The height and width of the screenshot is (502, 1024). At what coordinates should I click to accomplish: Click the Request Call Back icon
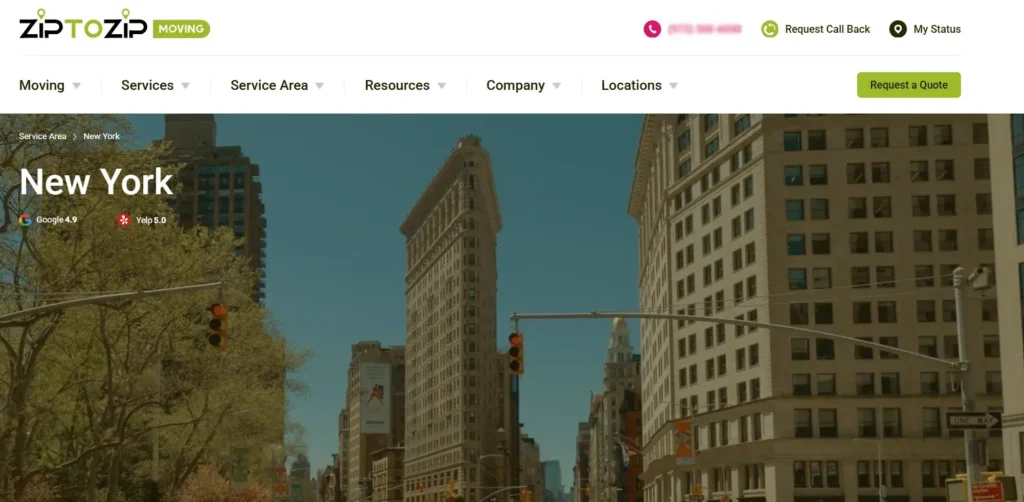click(x=769, y=29)
